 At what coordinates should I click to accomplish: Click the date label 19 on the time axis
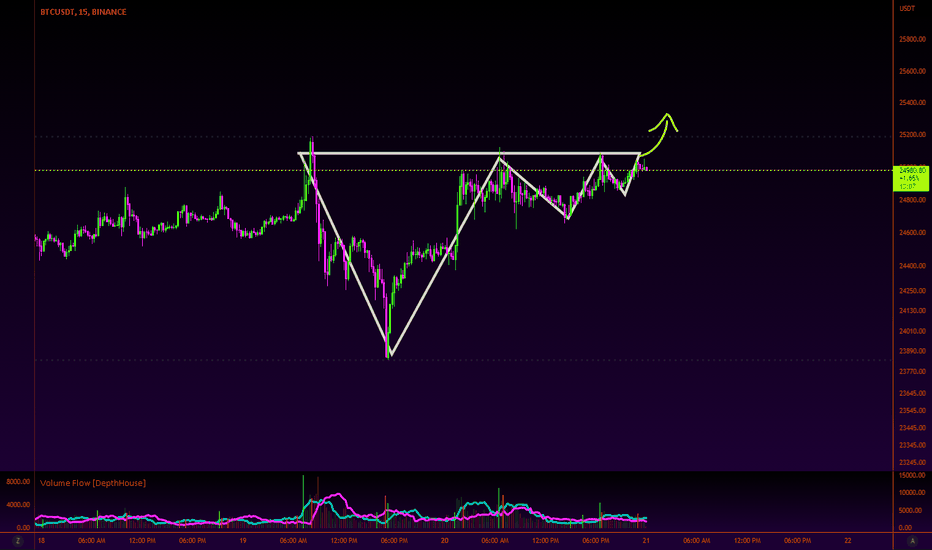point(243,540)
